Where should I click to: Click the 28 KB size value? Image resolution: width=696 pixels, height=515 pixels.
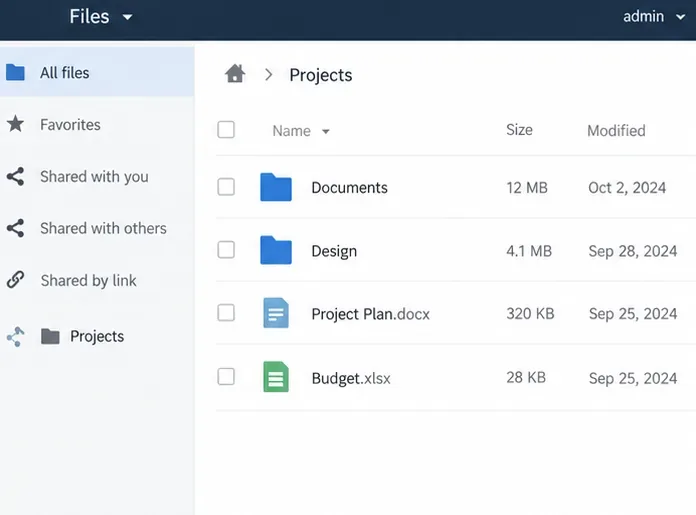click(x=526, y=377)
